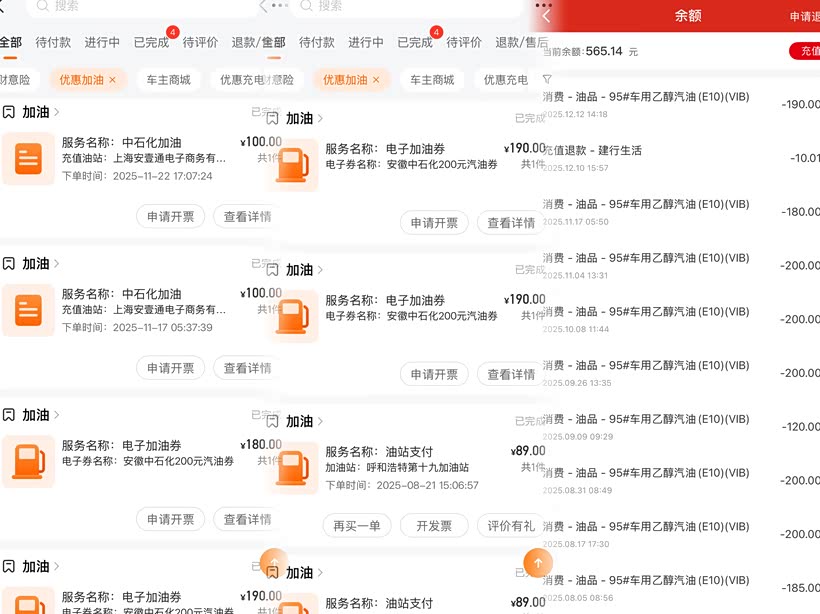
Task: Click 申请开票 for the 2025-11-22 17:07:24 order
Action: 170,216
